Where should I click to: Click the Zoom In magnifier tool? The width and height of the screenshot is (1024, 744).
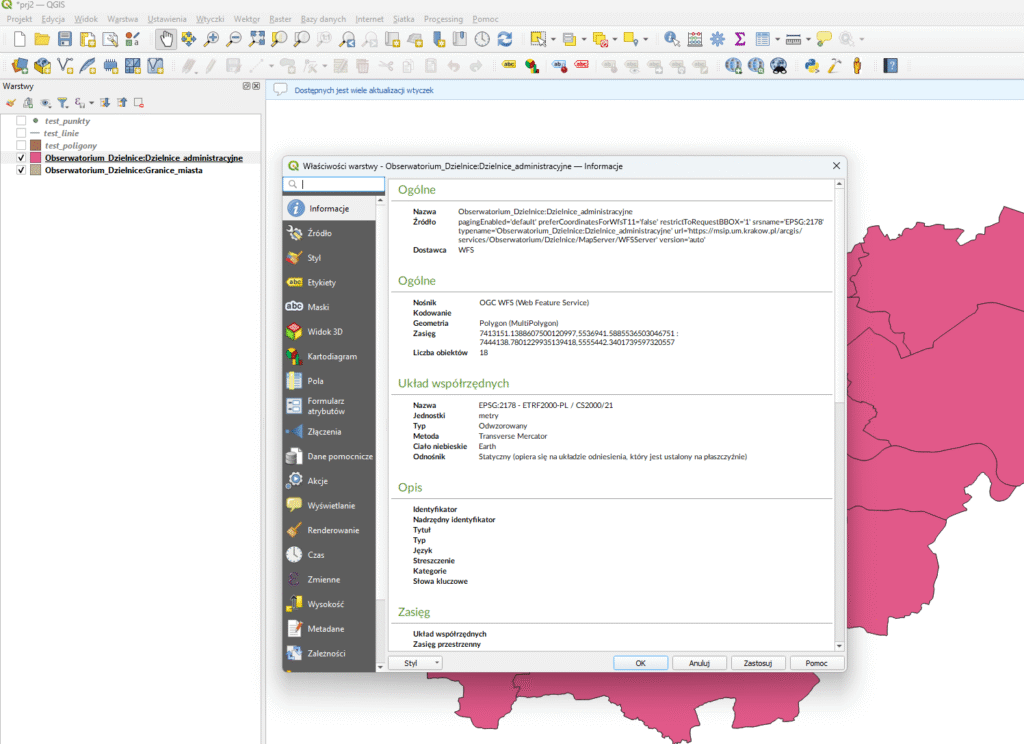[211, 39]
